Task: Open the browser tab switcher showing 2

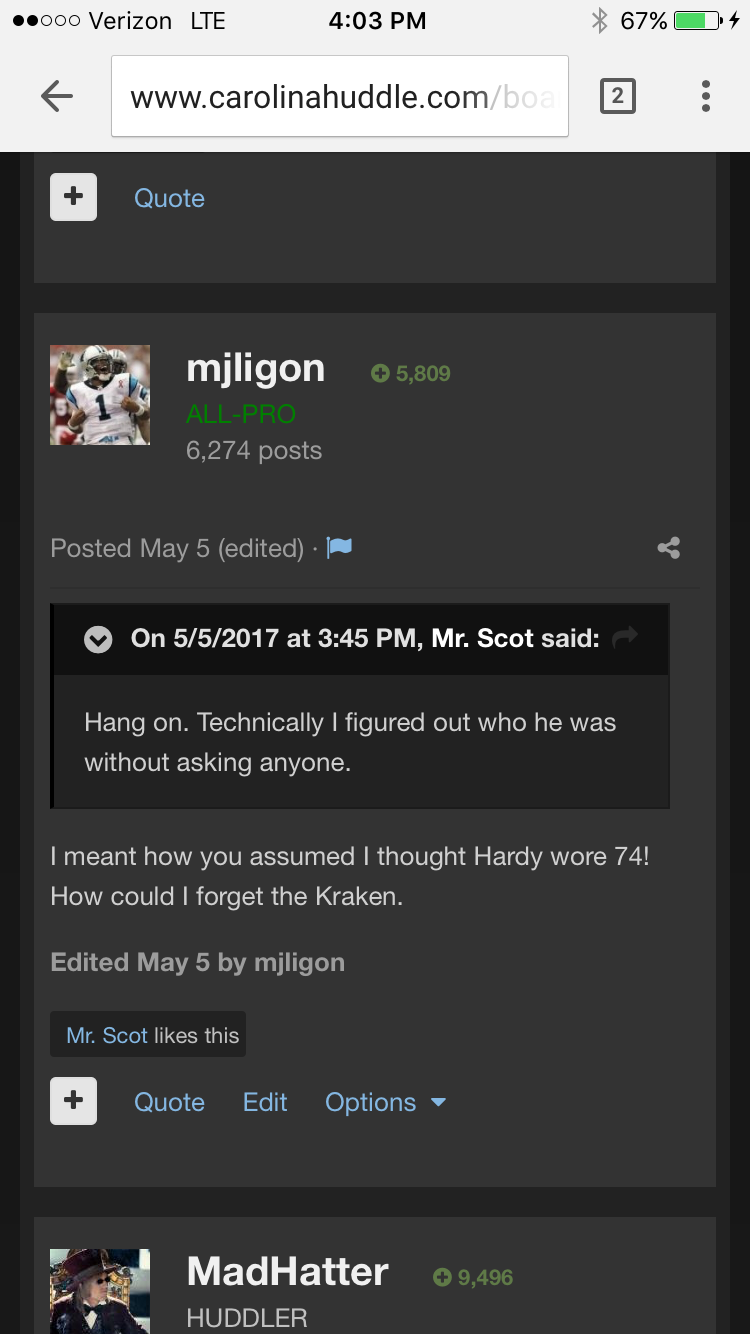Action: (x=617, y=96)
